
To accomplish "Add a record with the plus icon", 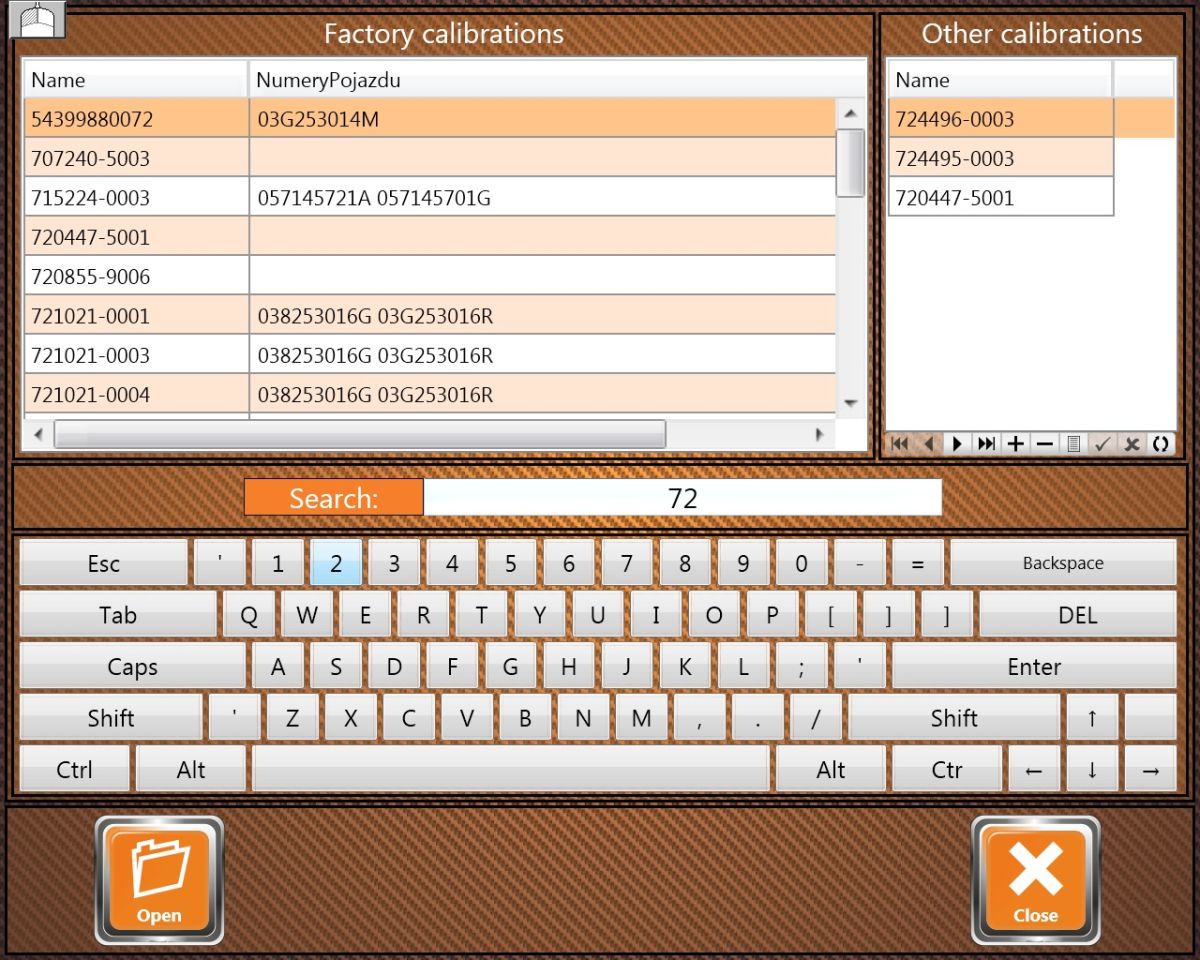I will pos(1015,444).
